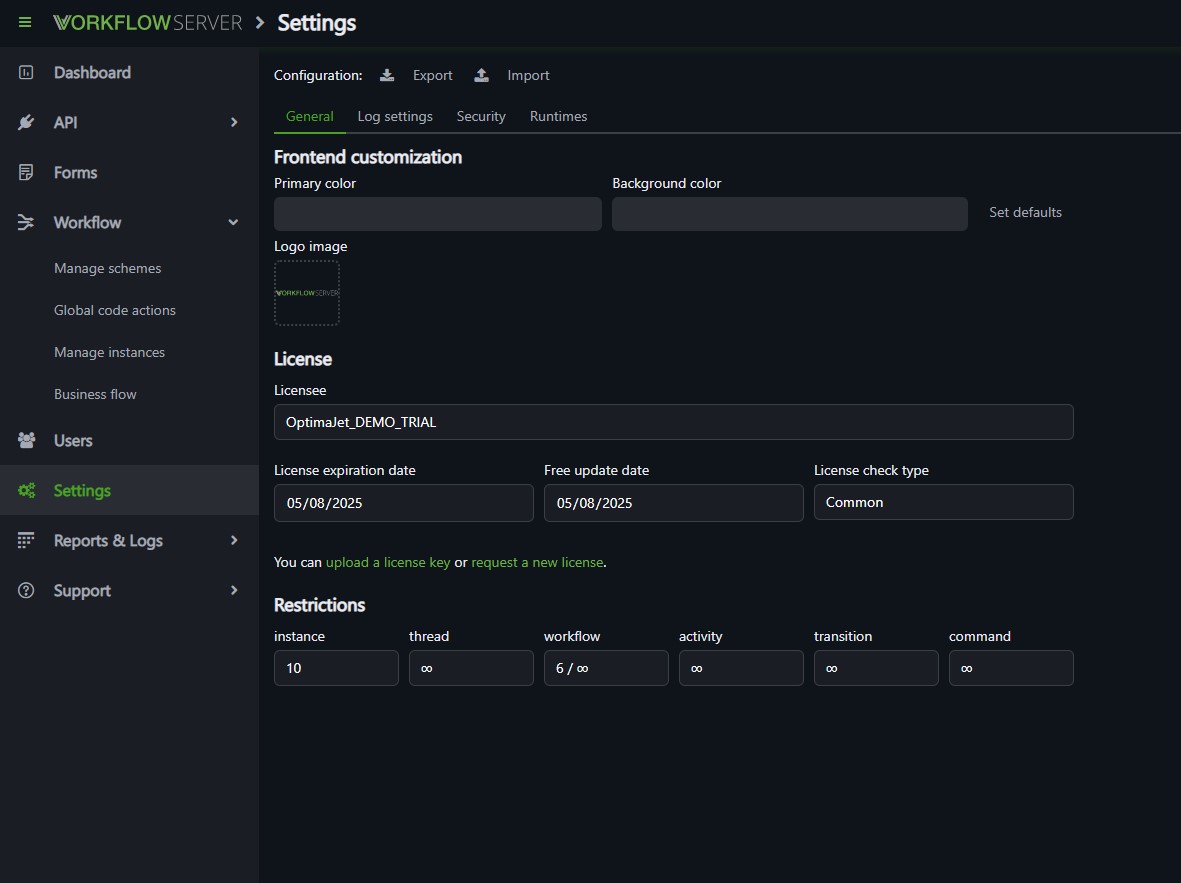Click the Logo image upload area
The height and width of the screenshot is (883, 1181).
[x=307, y=292]
